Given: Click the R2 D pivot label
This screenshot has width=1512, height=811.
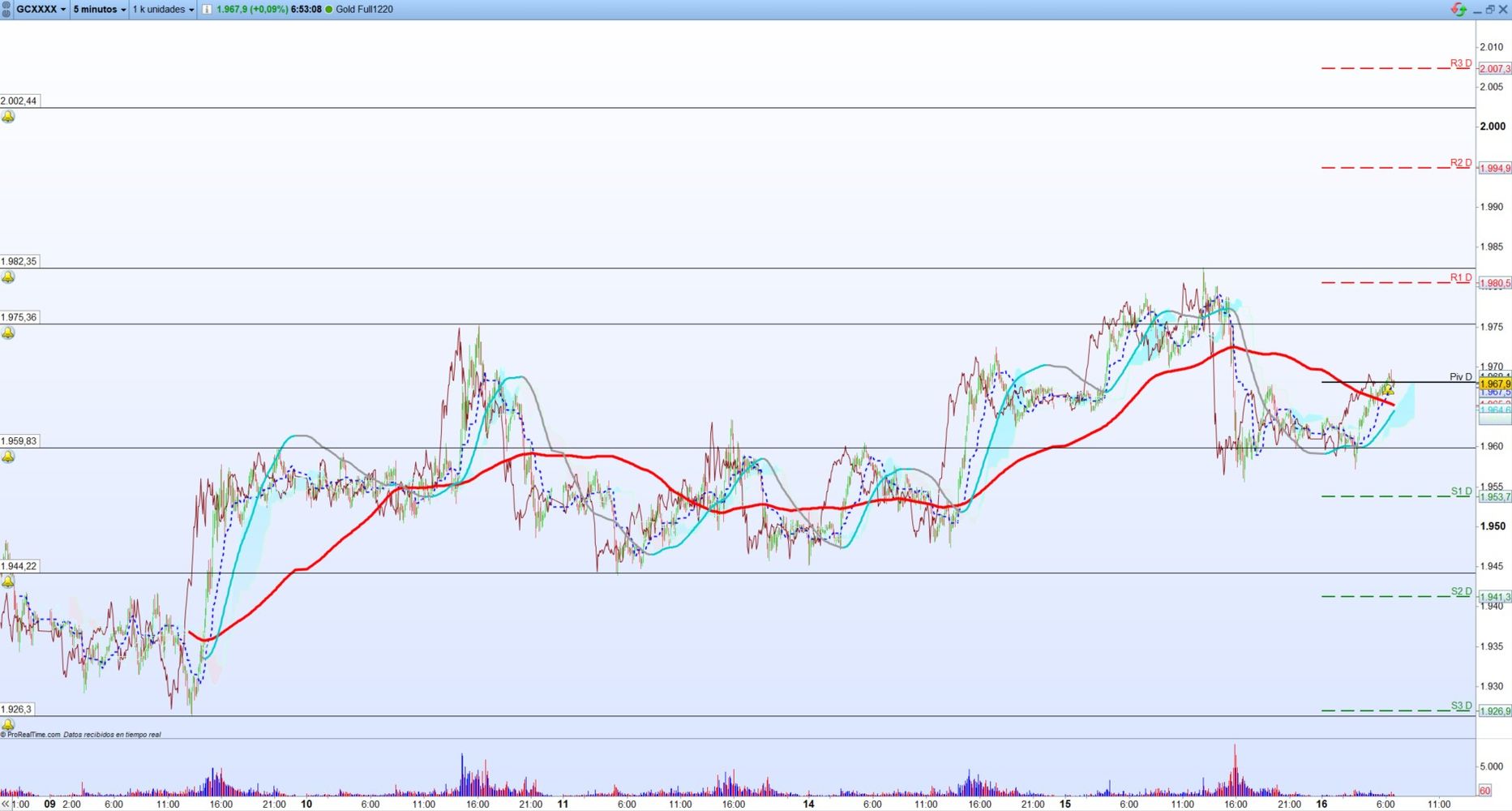Looking at the screenshot, I should (x=1461, y=163).
